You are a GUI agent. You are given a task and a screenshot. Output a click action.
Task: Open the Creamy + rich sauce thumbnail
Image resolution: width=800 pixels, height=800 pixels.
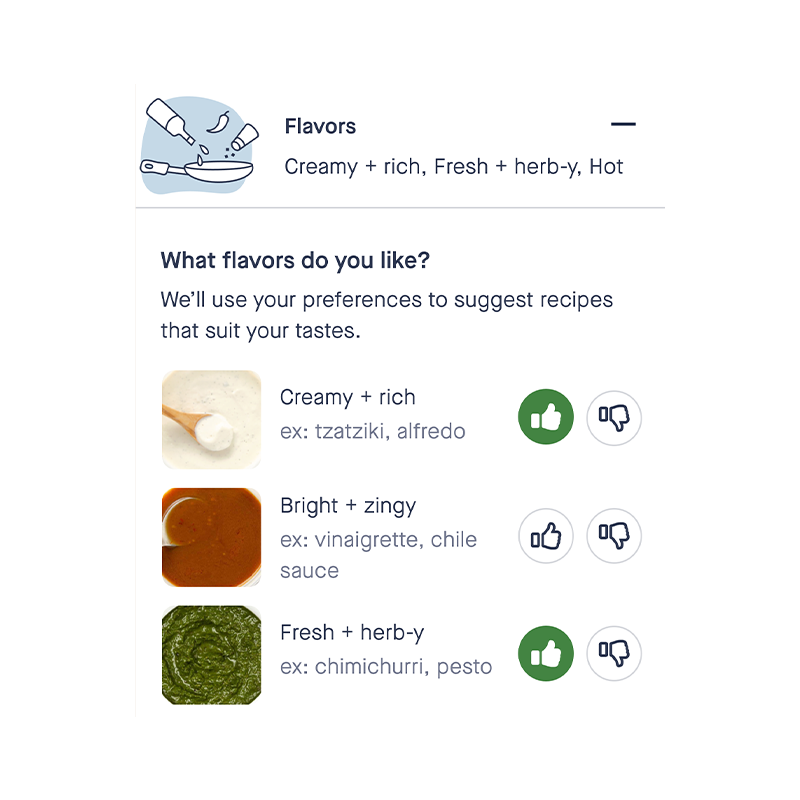coord(211,420)
